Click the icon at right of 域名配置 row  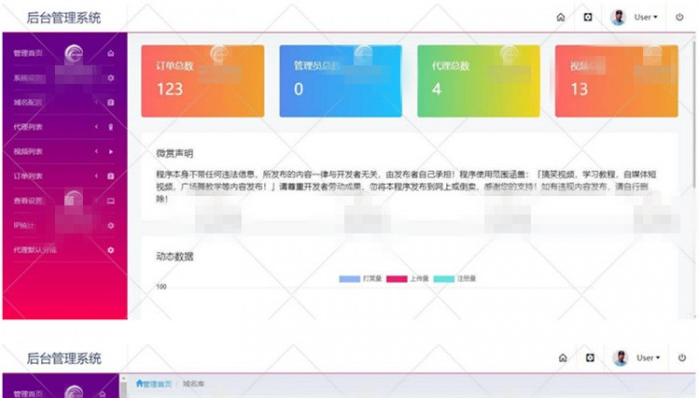(111, 103)
